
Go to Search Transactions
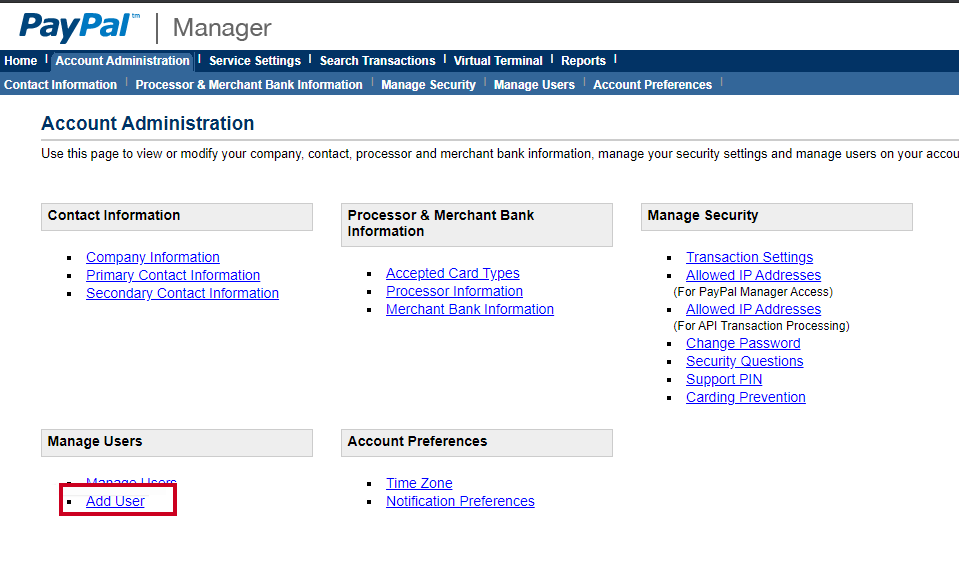(377, 61)
